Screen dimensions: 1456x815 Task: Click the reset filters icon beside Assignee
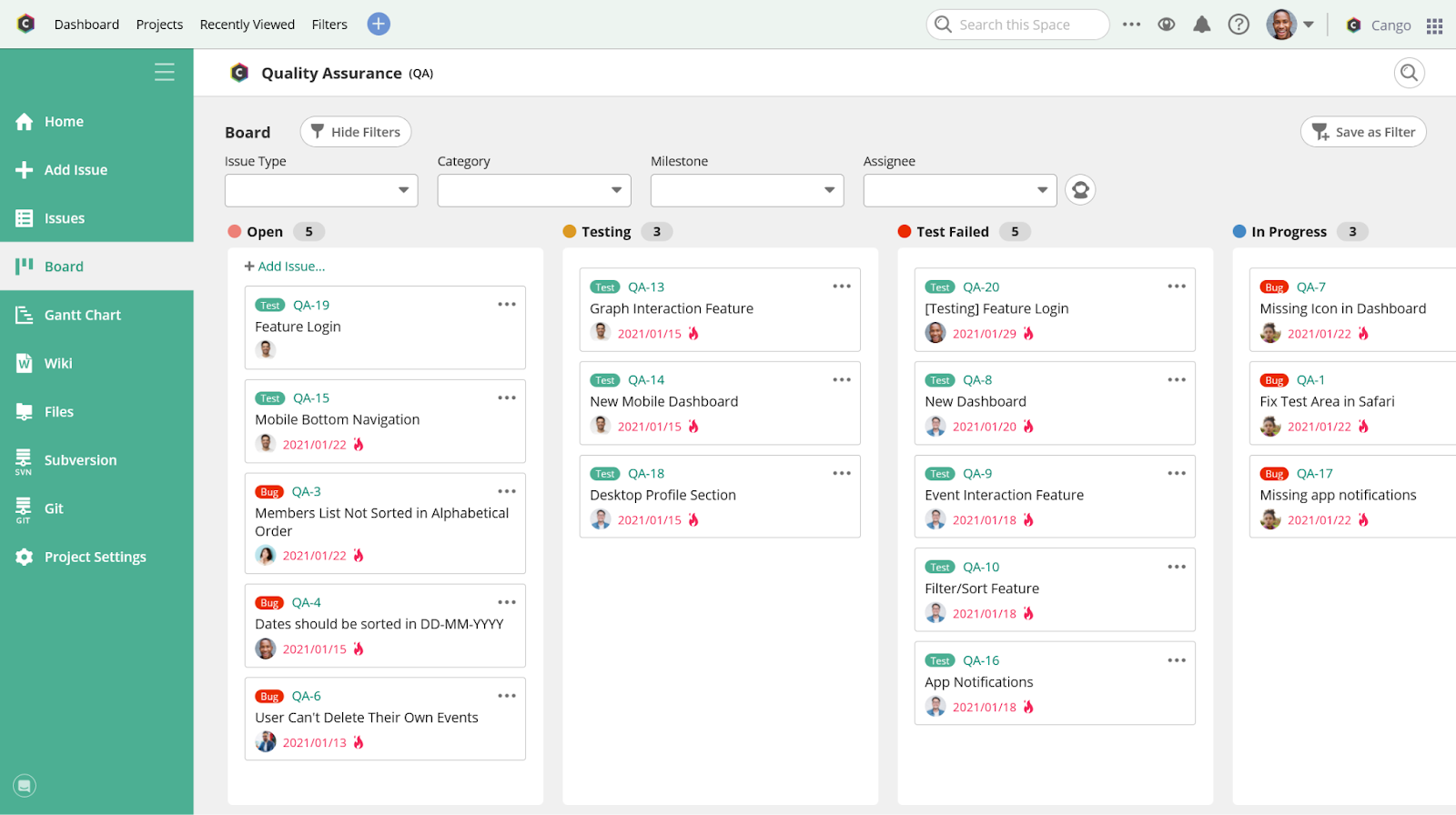[x=1080, y=190]
